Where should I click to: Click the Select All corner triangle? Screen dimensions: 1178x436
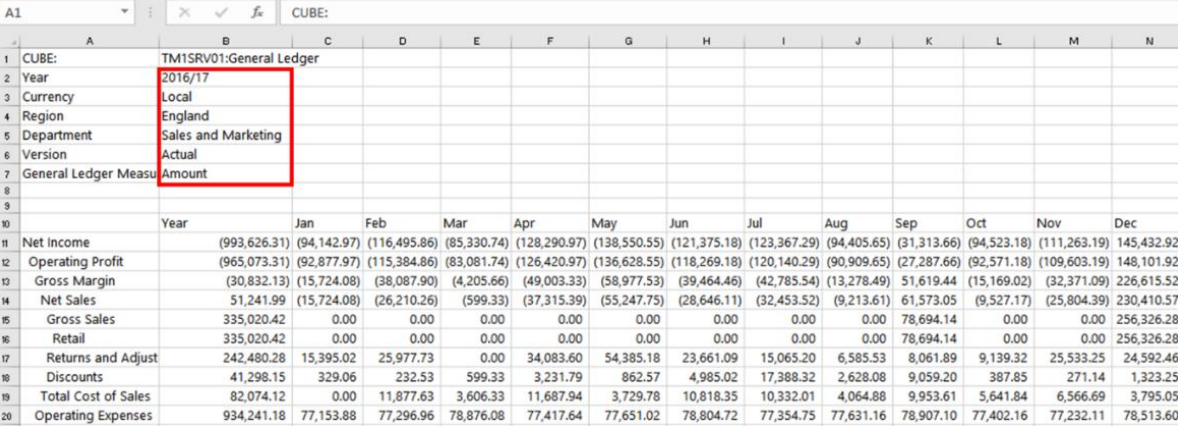(11, 42)
